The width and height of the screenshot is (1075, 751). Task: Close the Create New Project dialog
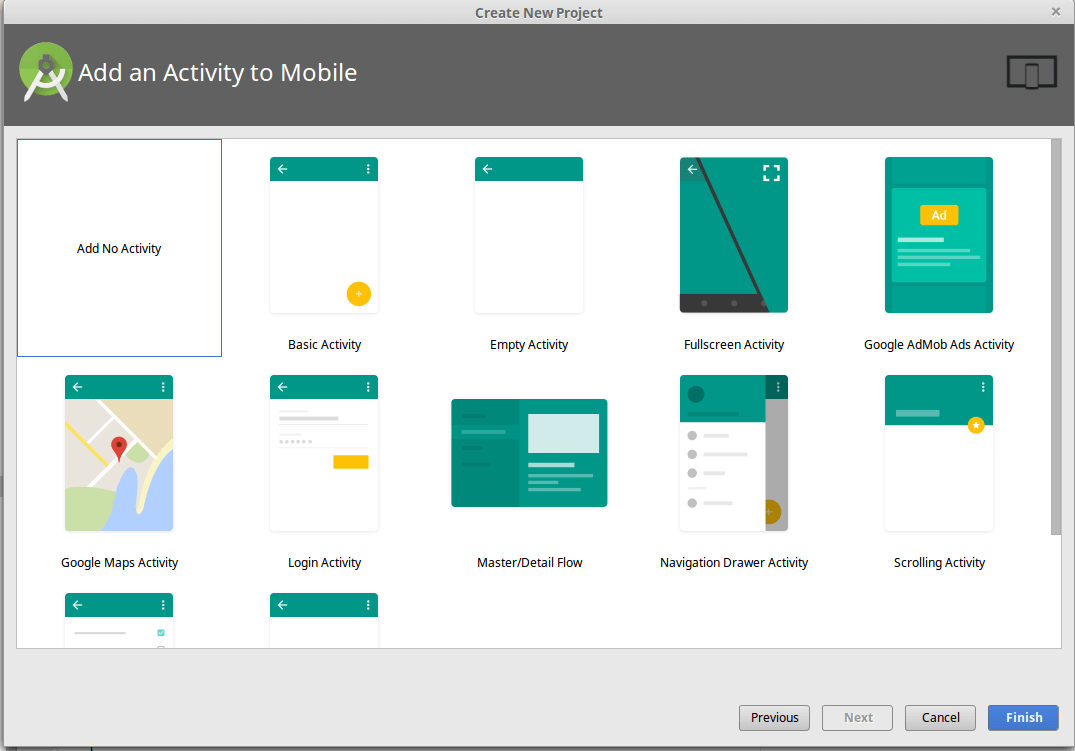tap(1055, 11)
